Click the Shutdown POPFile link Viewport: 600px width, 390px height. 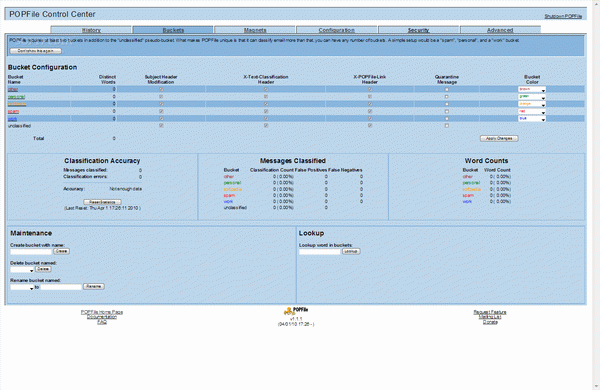click(563, 16)
